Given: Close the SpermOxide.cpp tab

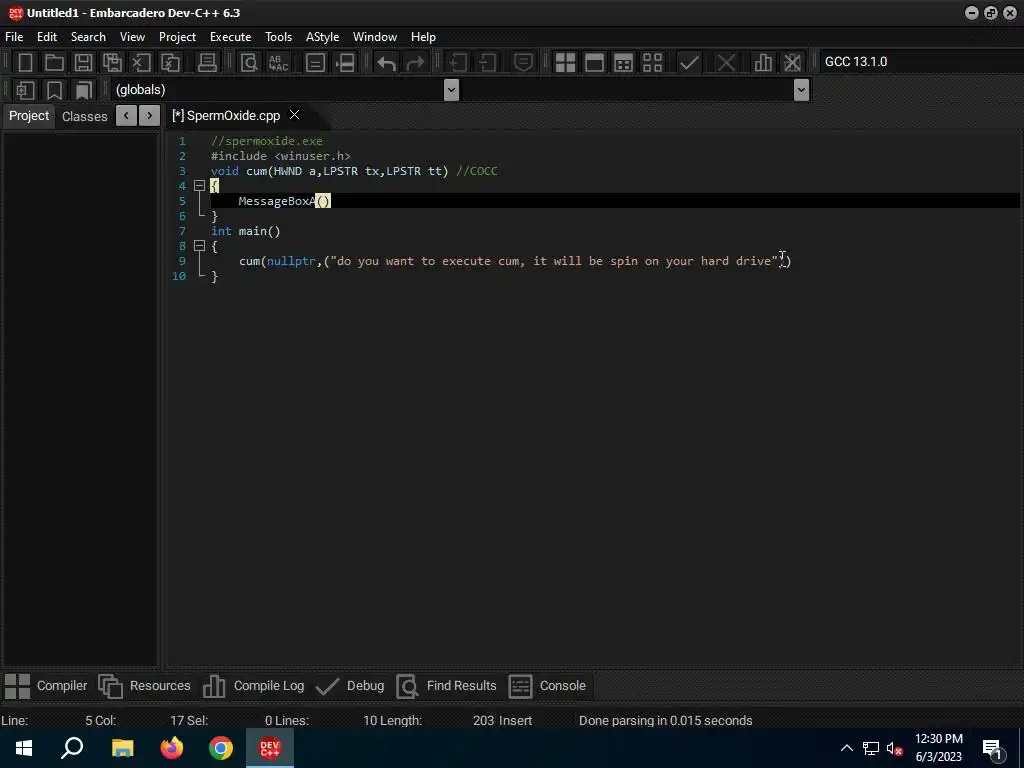Looking at the screenshot, I should click(295, 115).
